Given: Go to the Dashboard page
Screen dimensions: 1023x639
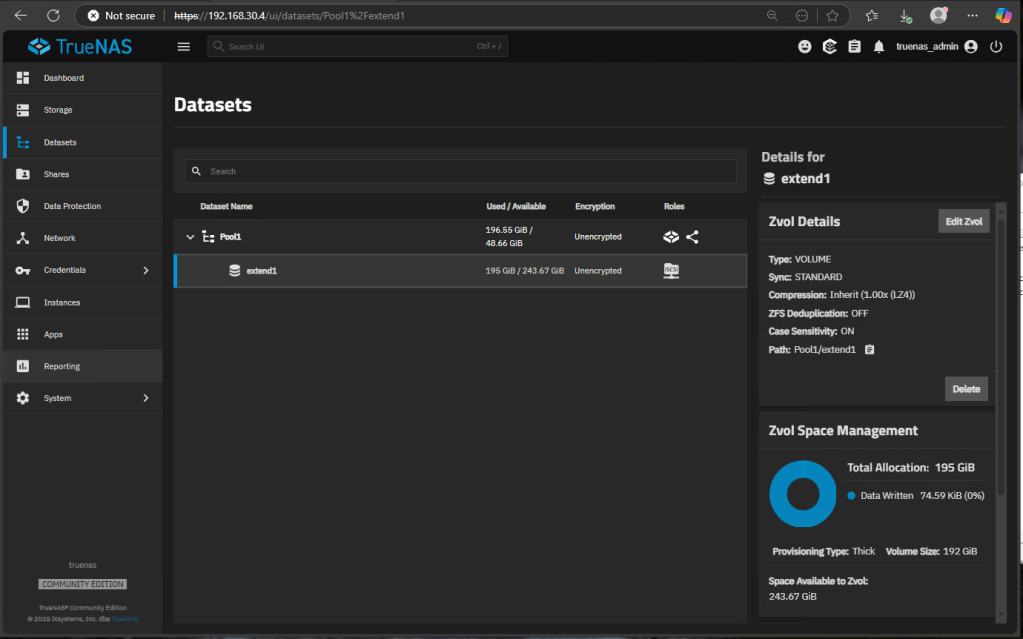Looking at the screenshot, I should [64, 78].
